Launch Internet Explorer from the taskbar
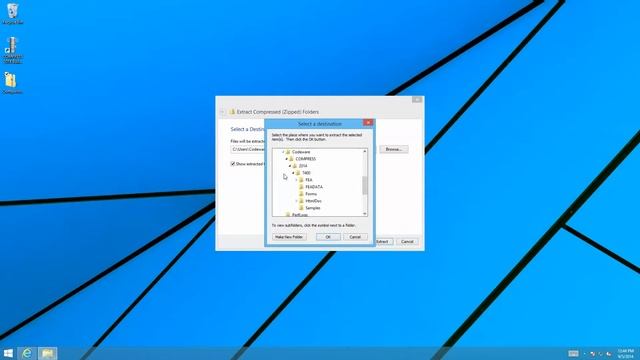 [x=27, y=353]
